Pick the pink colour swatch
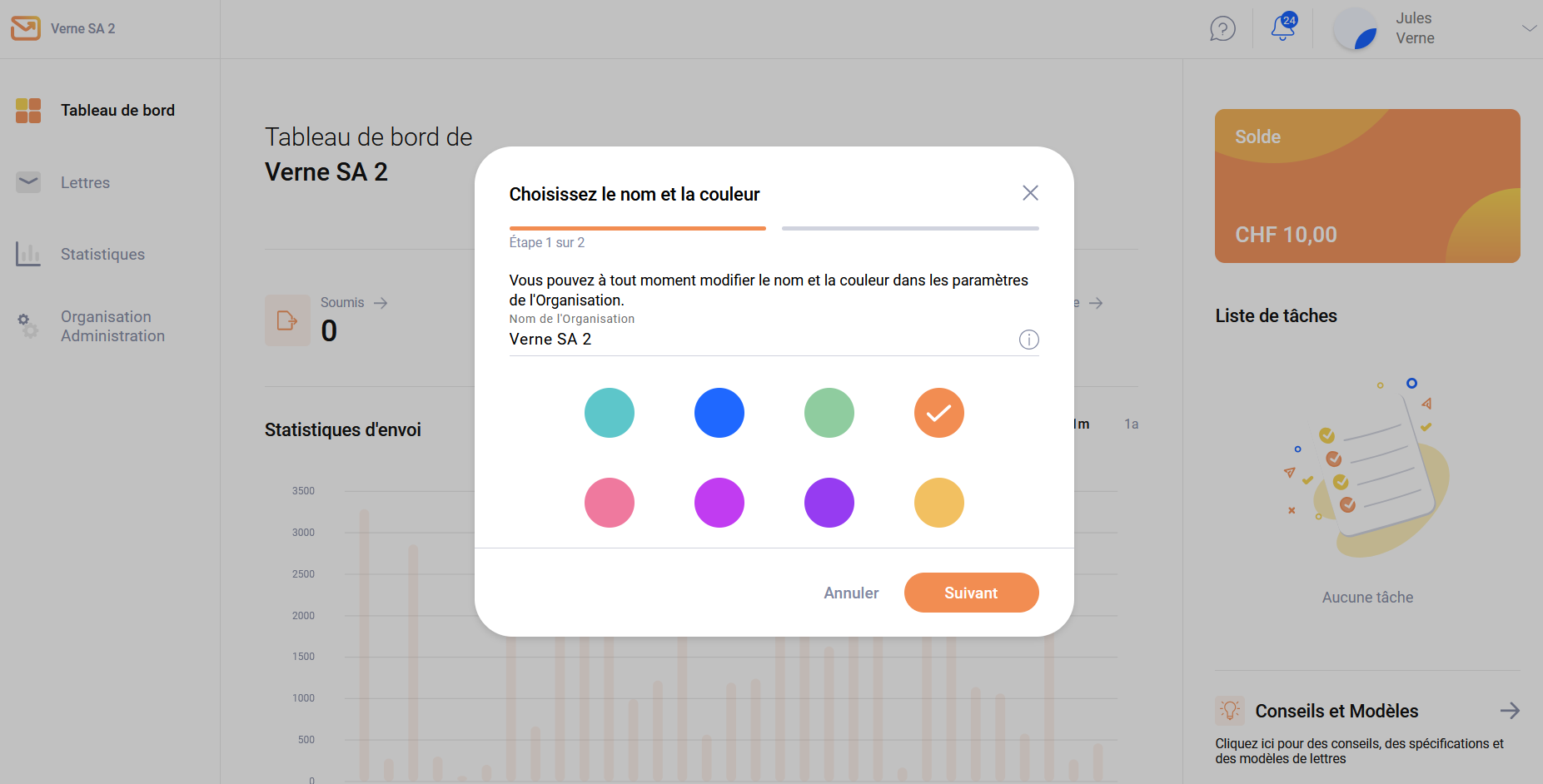The width and height of the screenshot is (1543, 784). (609, 503)
